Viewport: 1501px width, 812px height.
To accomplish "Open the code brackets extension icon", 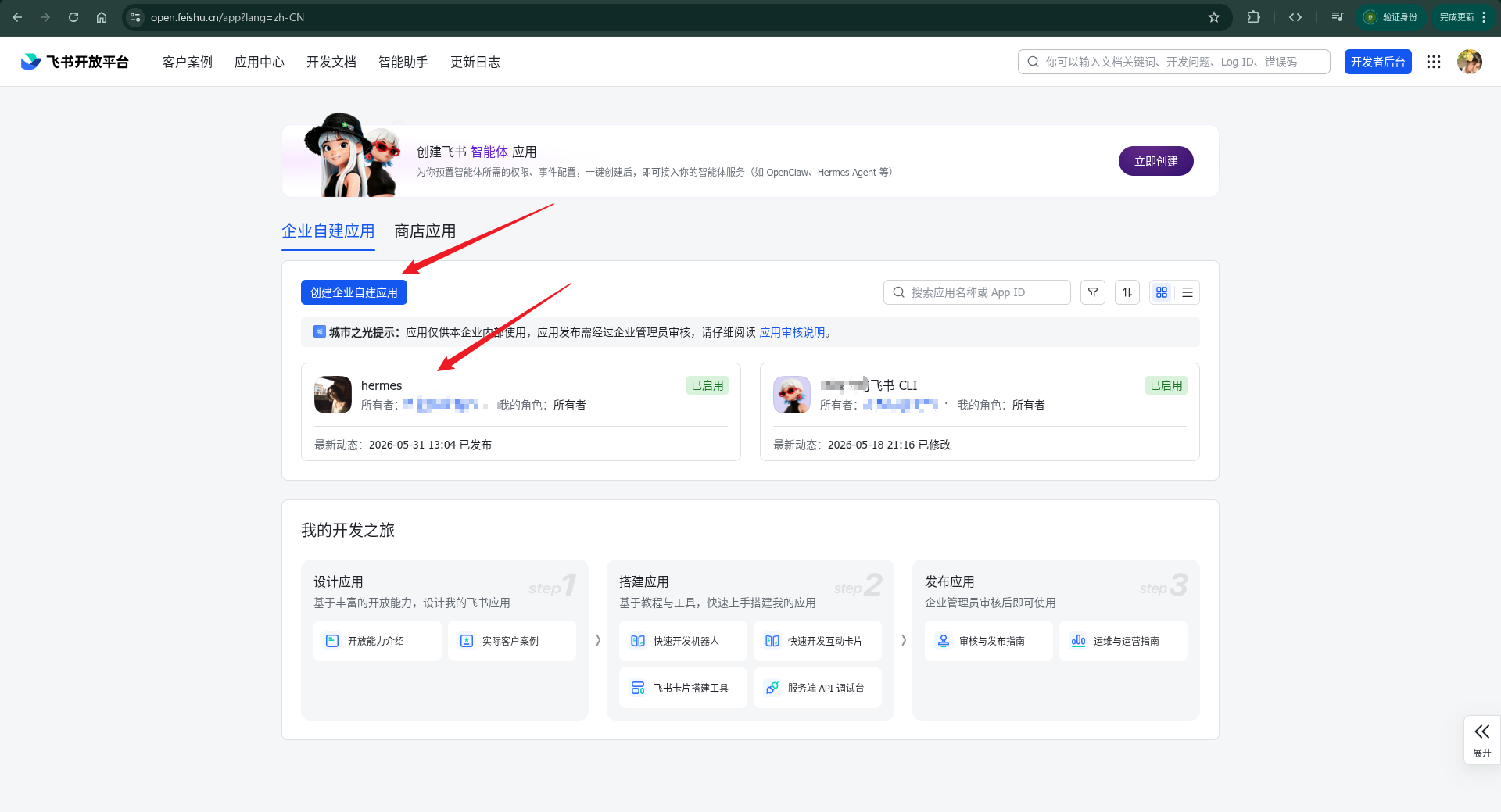I will pos(1295,17).
